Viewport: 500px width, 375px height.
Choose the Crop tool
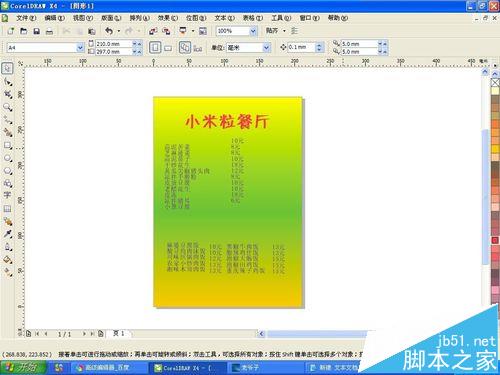7,94
